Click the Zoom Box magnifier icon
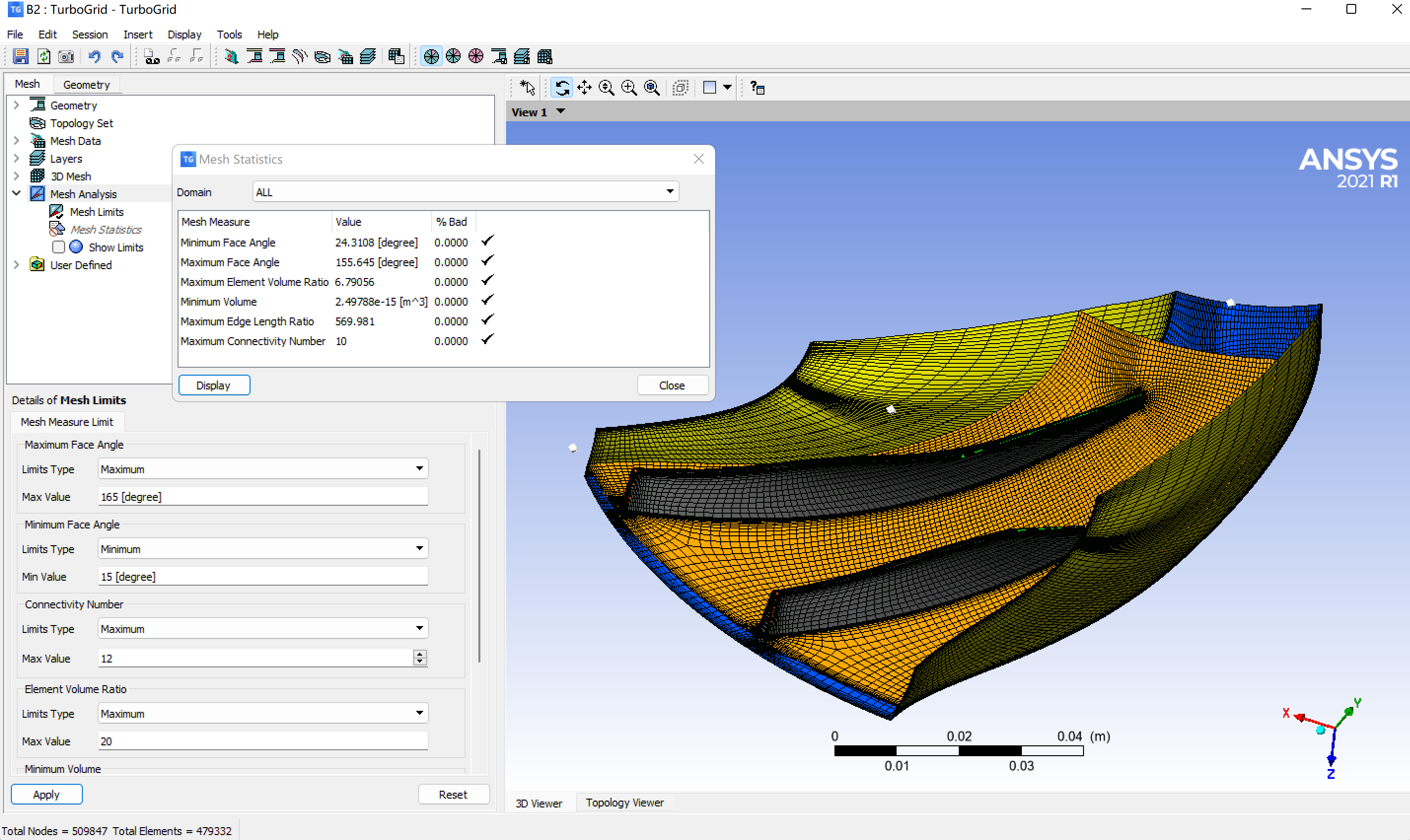 click(x=629, y=88)
